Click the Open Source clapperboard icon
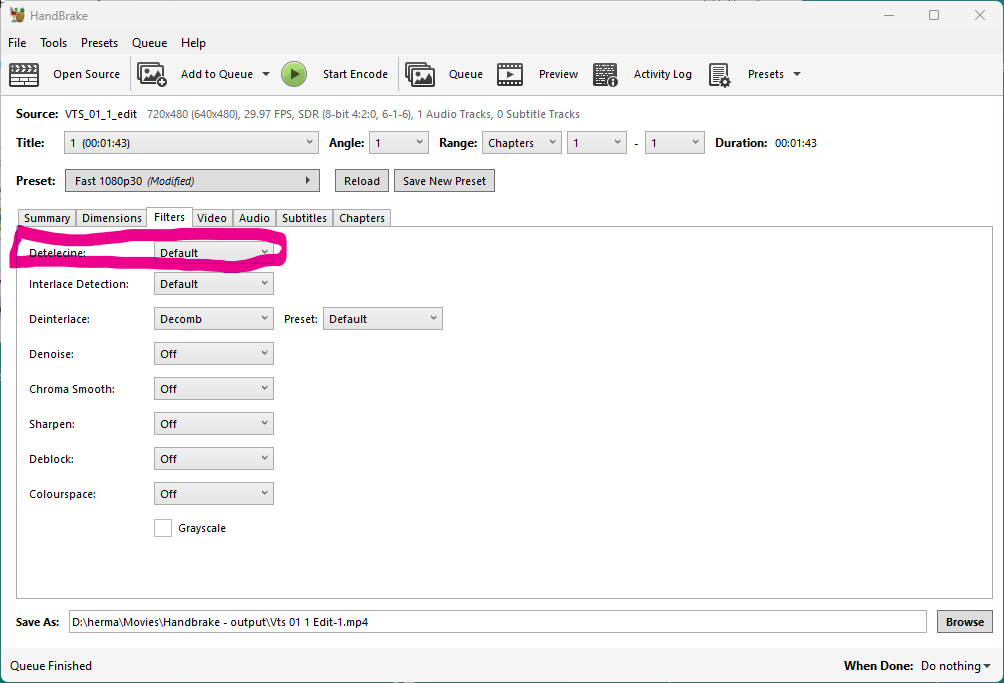The width and height of the screenshot is (1004, 683). tap(24, 74)
